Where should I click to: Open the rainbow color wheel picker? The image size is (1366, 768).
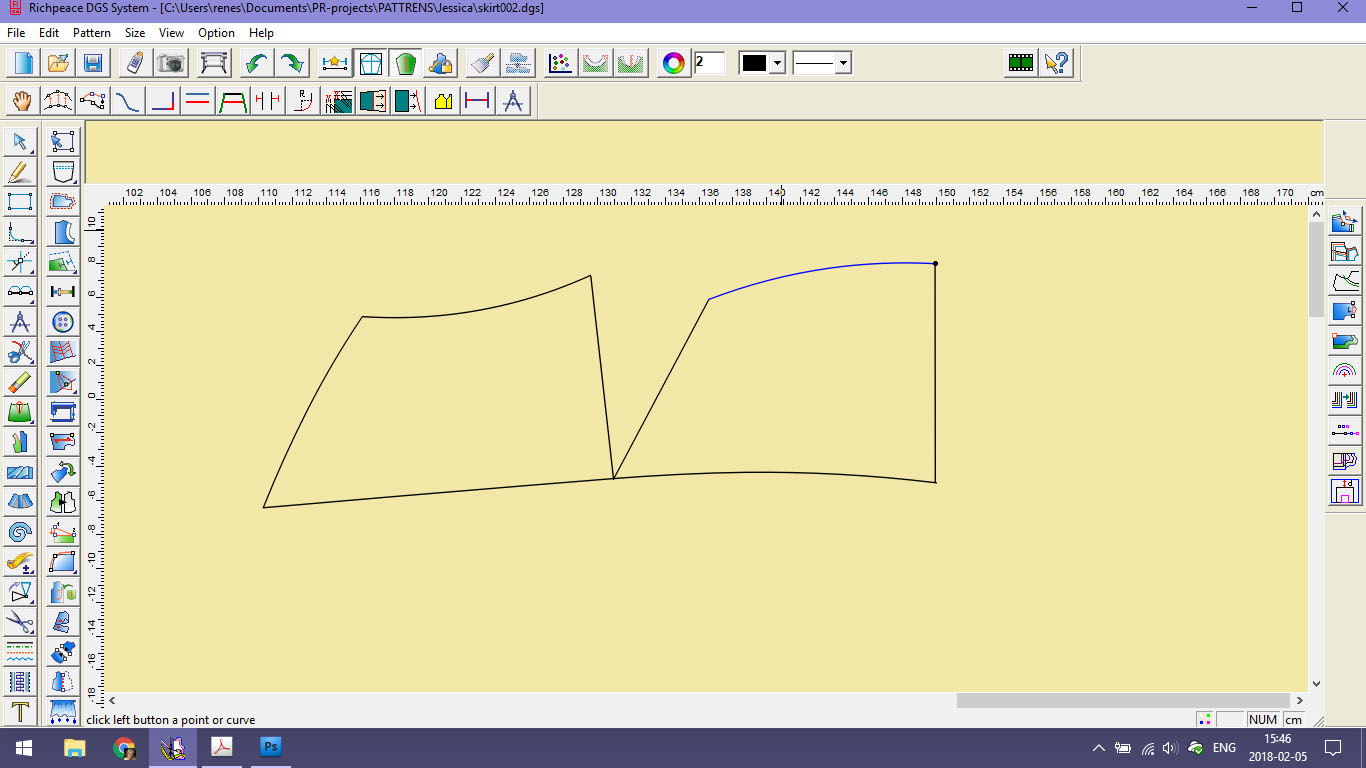pos(674,63)
